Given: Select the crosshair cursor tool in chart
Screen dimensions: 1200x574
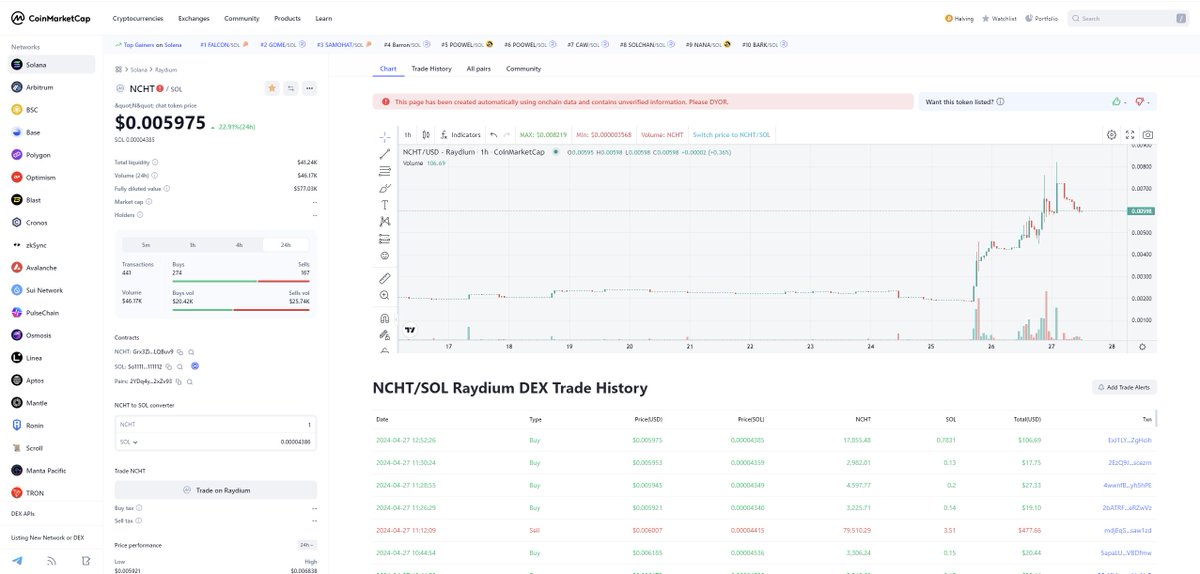Looking at the screenshot, I should click(385, 135).
